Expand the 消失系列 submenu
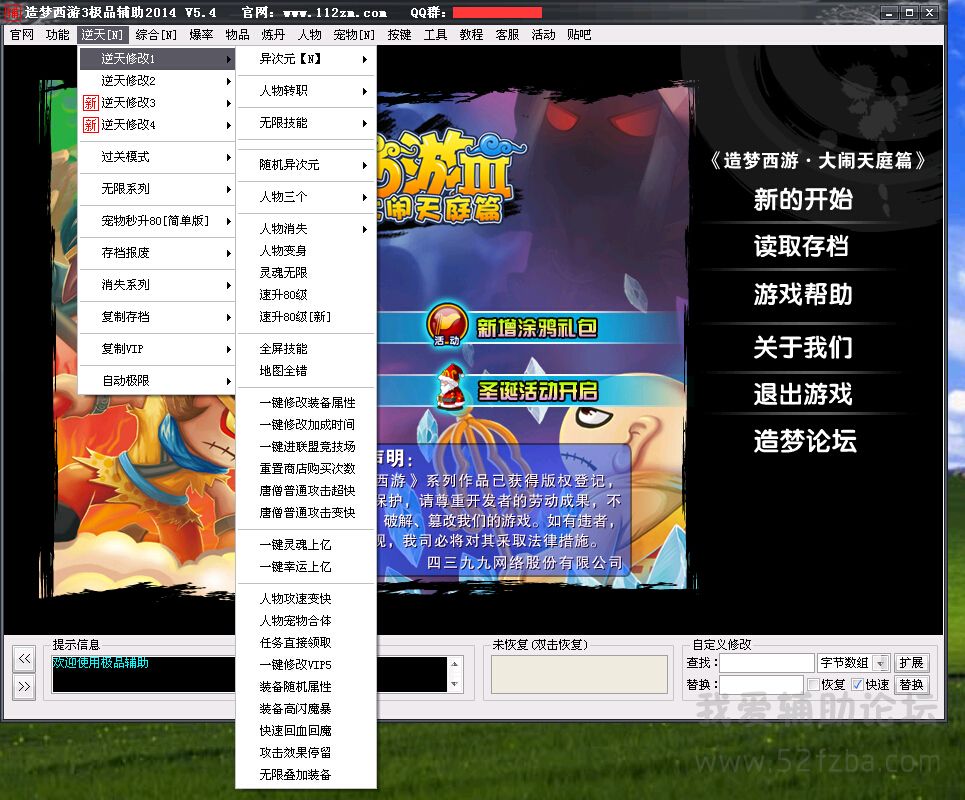This screenshot has height=800, width=965. tap(157, 285)
